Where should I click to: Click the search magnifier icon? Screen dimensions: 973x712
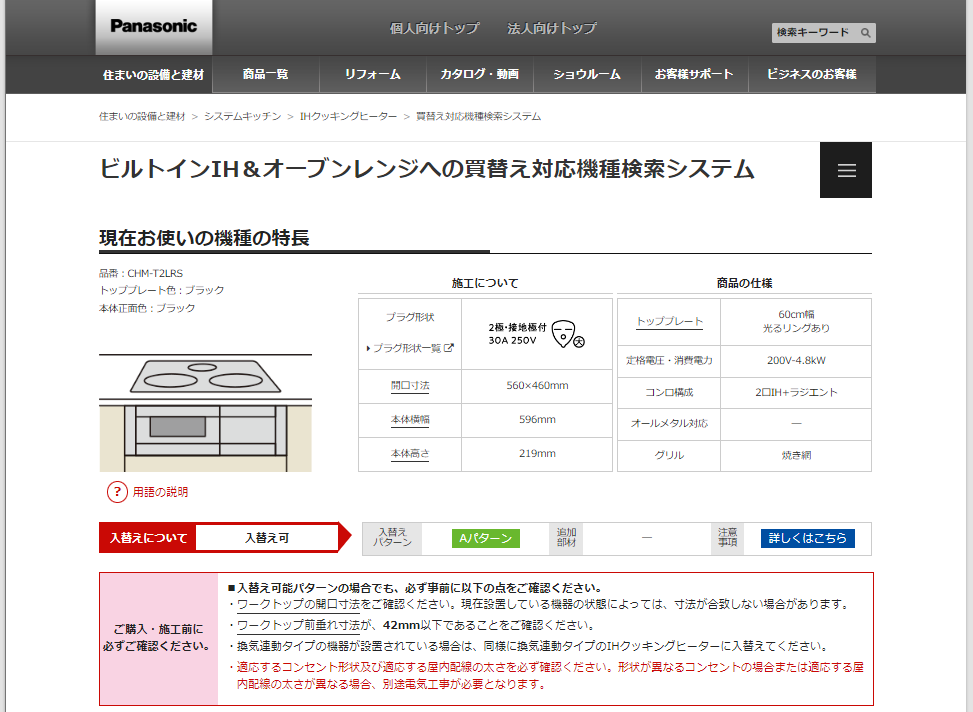tap(866, 33)
